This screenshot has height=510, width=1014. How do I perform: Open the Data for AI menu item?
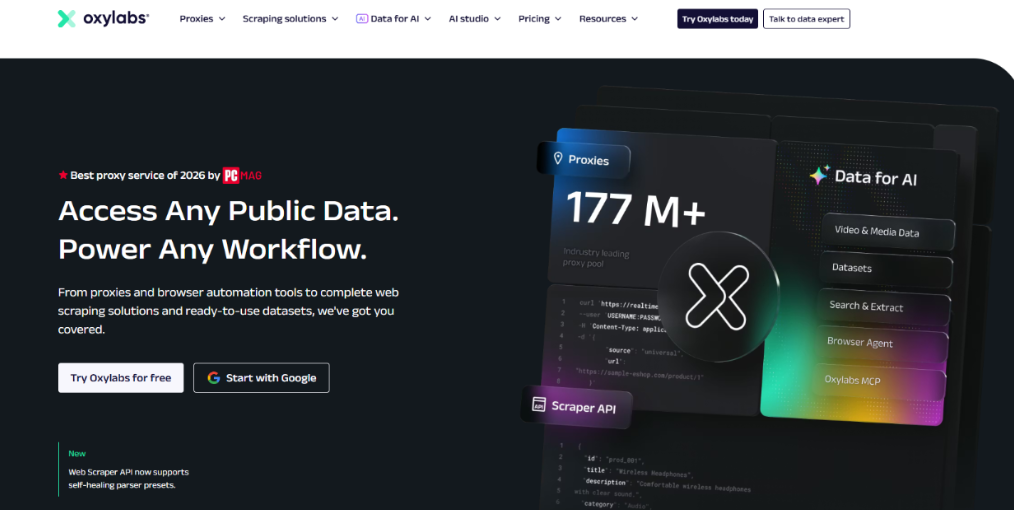point(394,19)
